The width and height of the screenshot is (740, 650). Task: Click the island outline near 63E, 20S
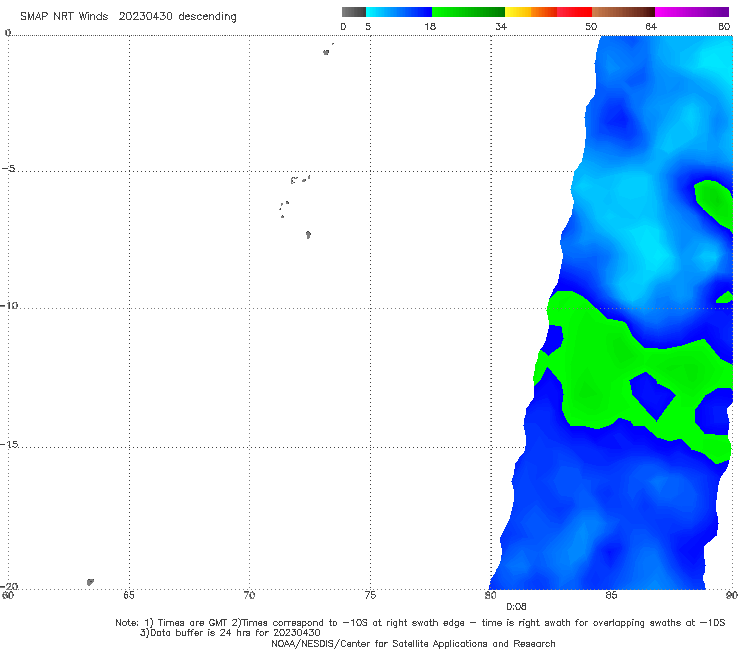tap(90, 582)
